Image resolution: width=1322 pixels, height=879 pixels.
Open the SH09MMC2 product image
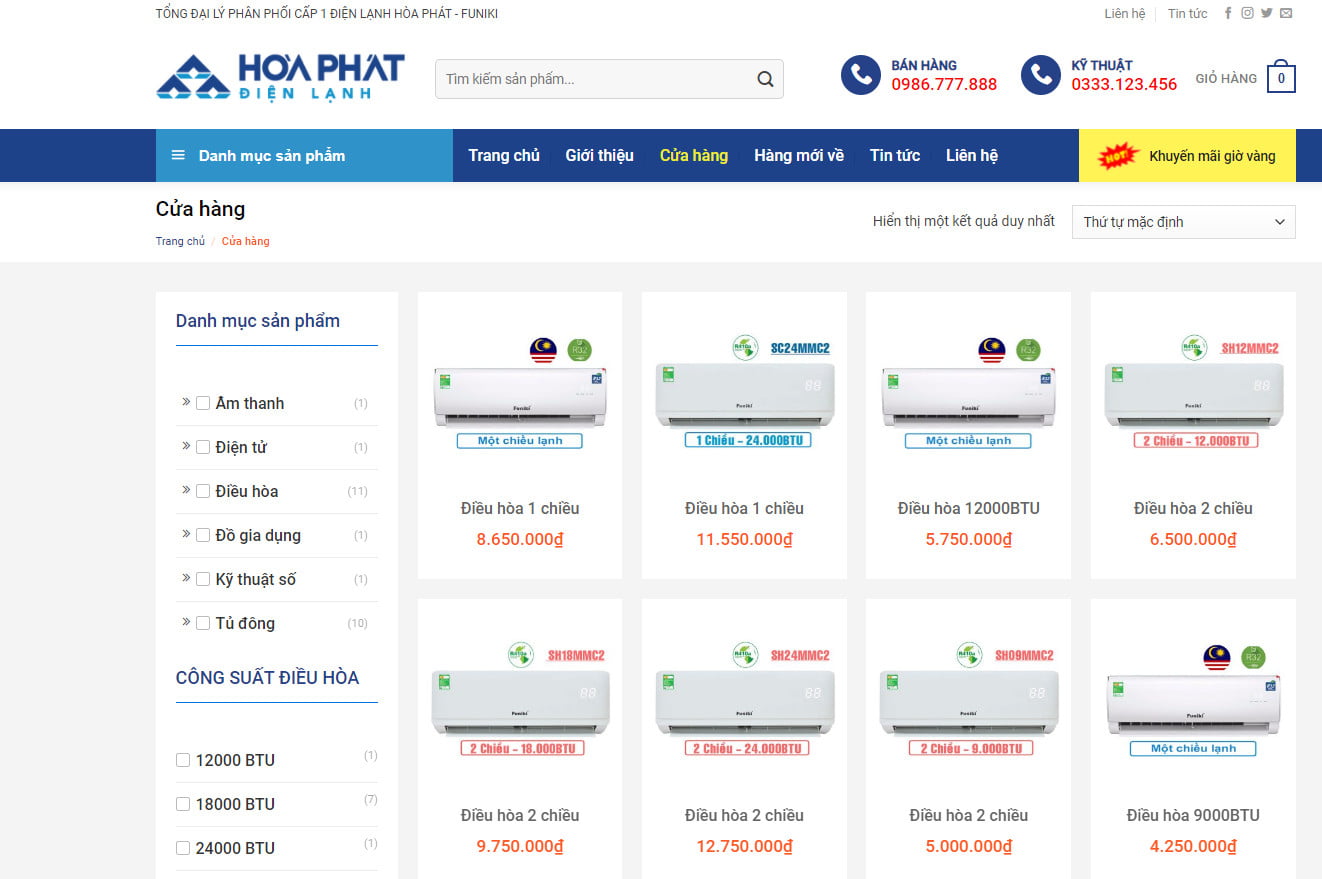(968, 701)
